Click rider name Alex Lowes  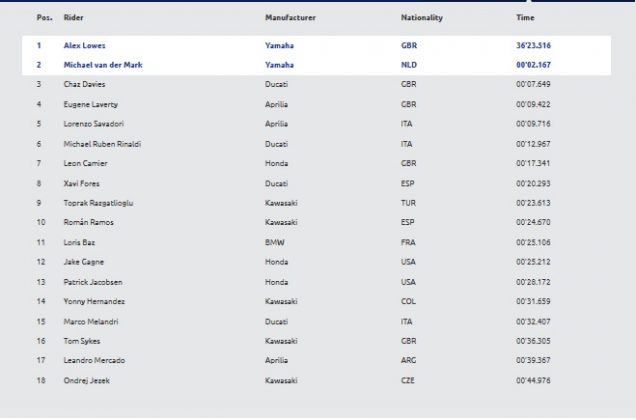[x=84, y=45]
